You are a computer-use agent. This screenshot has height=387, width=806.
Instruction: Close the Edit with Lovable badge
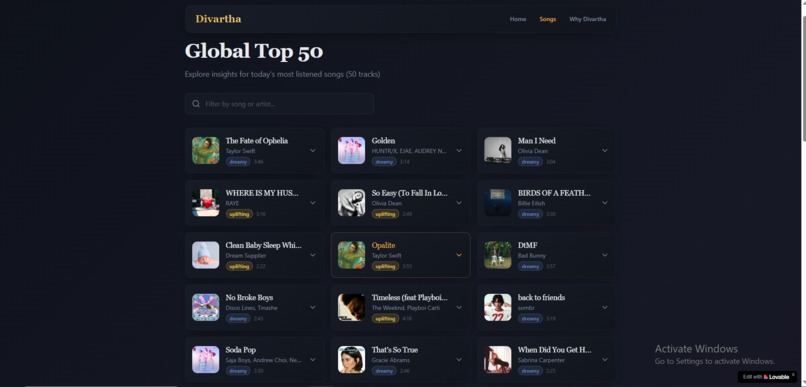click(x=793, y=375)
